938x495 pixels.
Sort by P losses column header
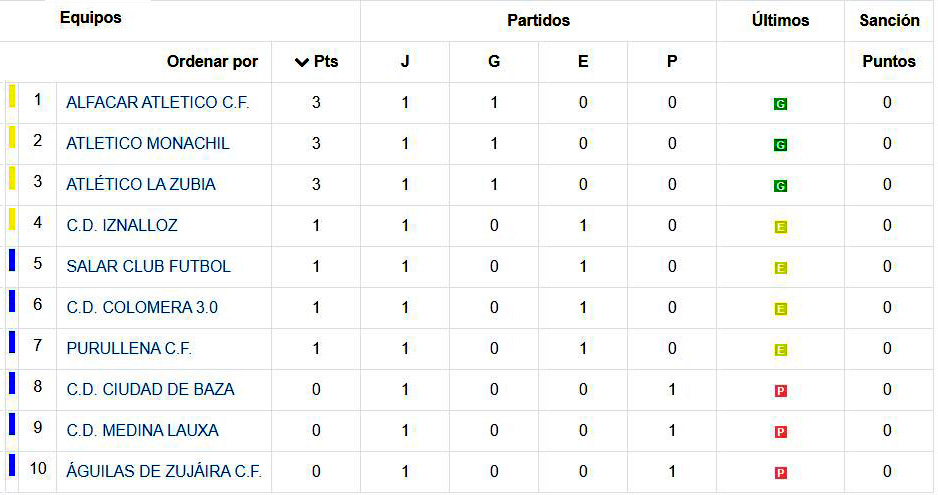pos(672,62)
